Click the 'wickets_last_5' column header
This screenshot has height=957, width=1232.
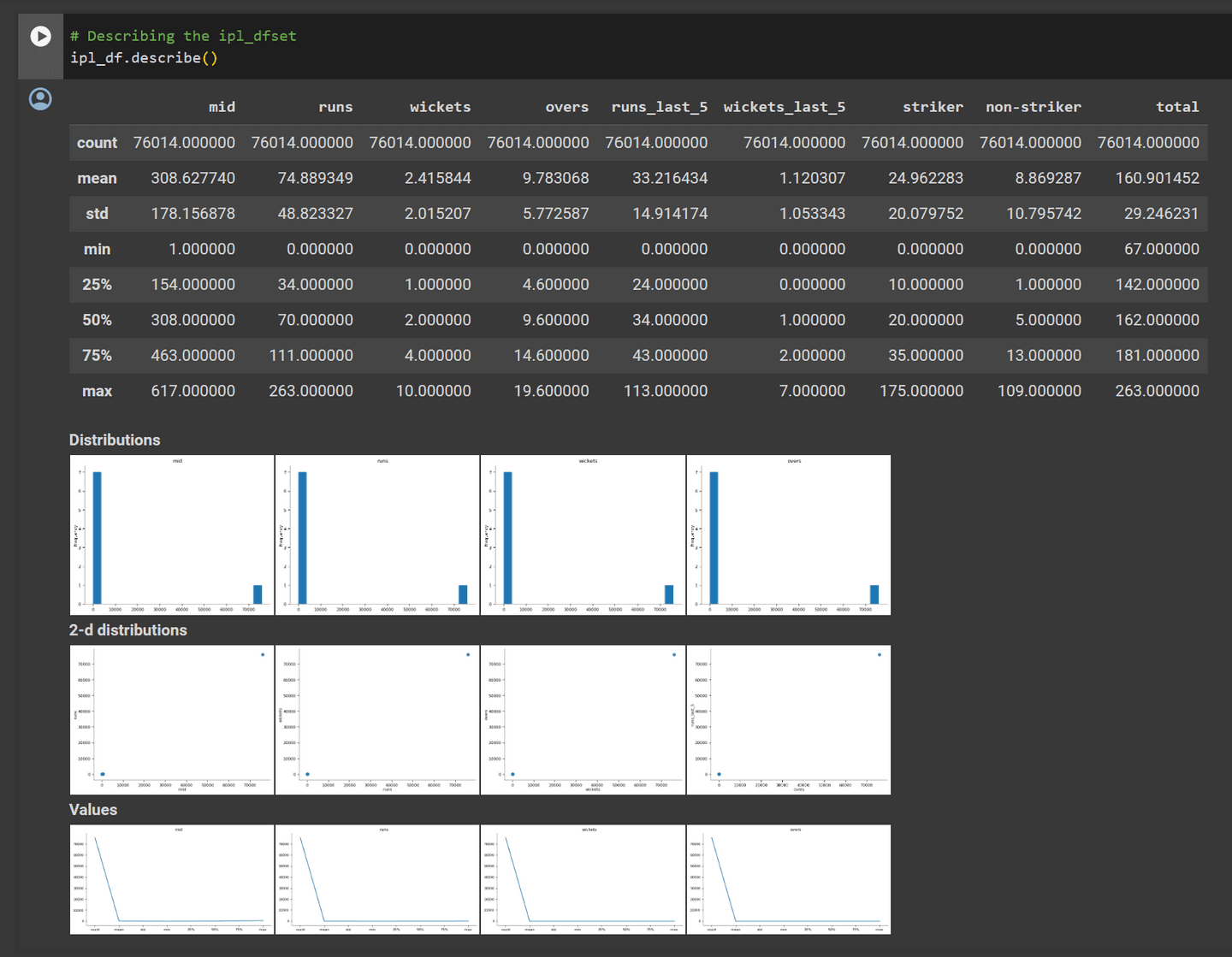click(x=785, y=107)
